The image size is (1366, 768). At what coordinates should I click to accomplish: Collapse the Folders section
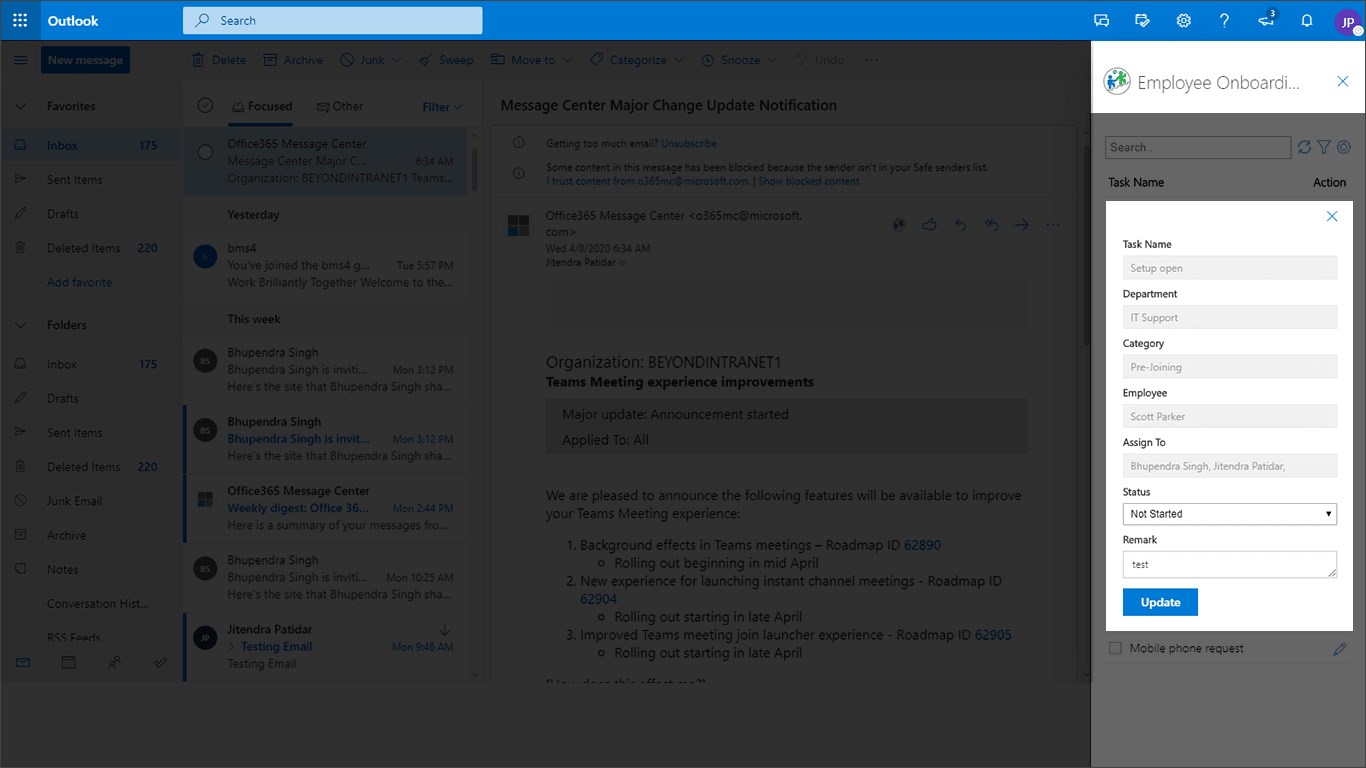(x=20, y=325)
